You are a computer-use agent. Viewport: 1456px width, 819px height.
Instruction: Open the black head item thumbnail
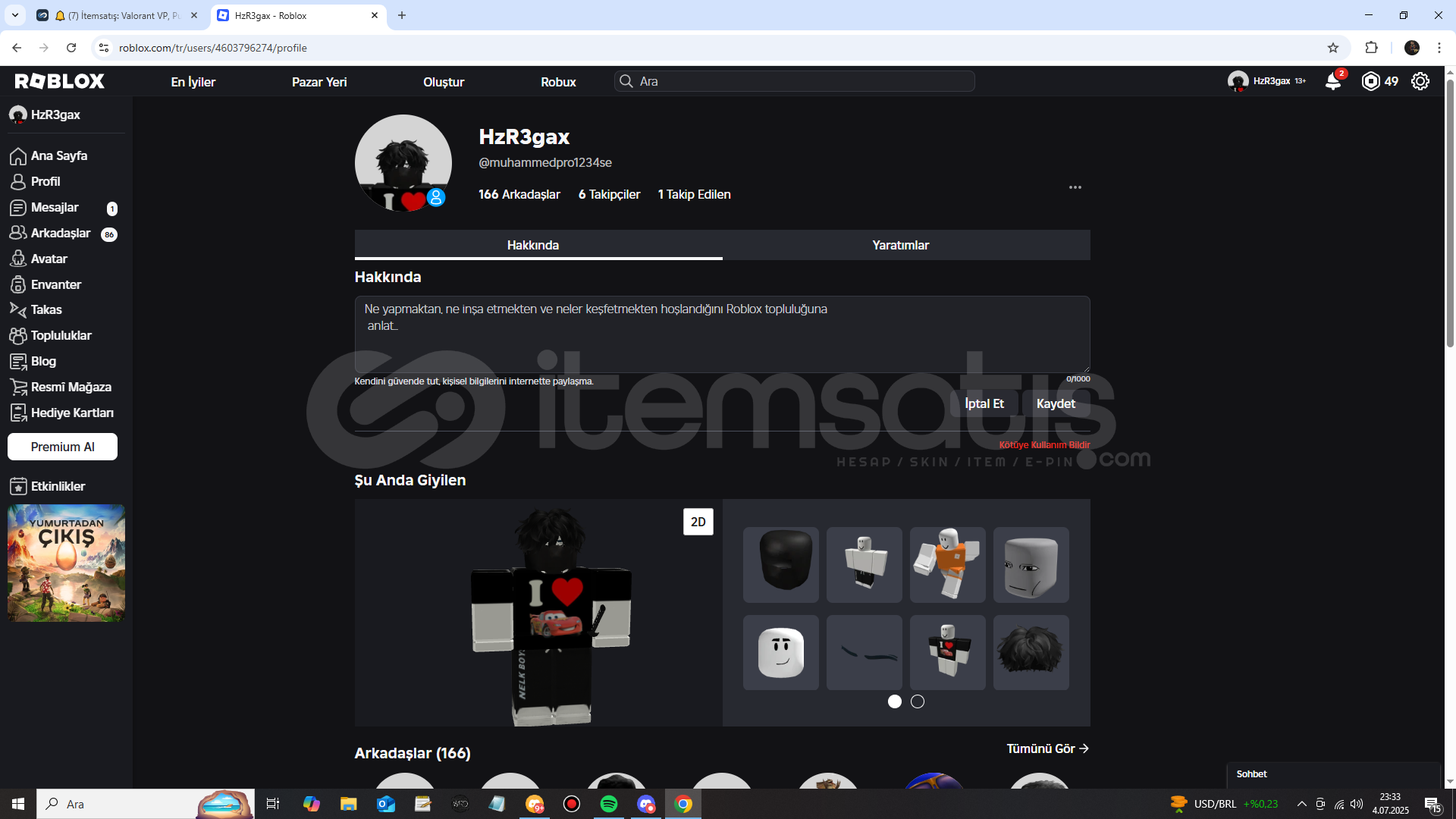[x=781, y=565]
